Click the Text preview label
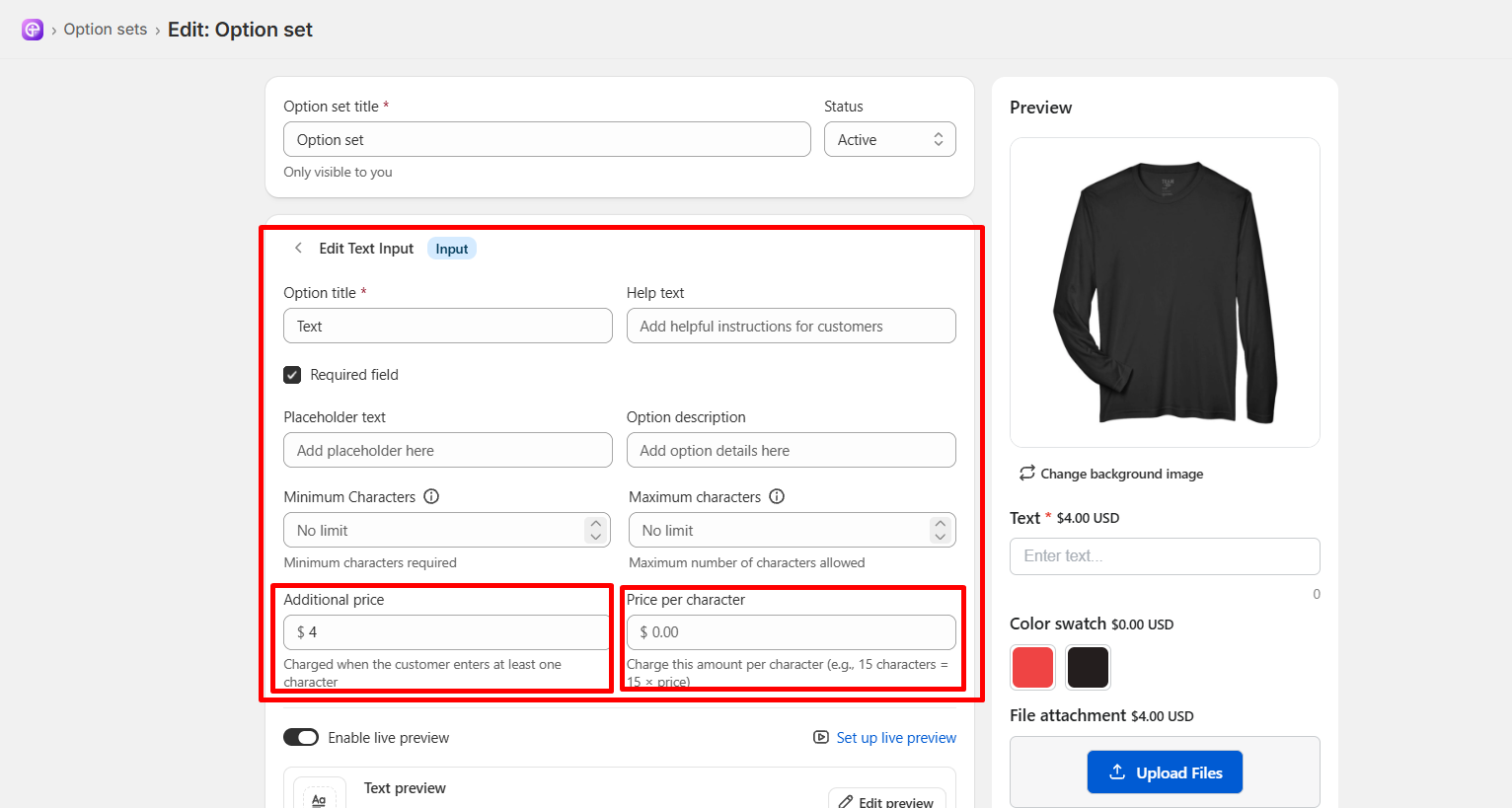The width and height of the screenshot is (1512, 808). pyautogui.click(x=405, y=787)
